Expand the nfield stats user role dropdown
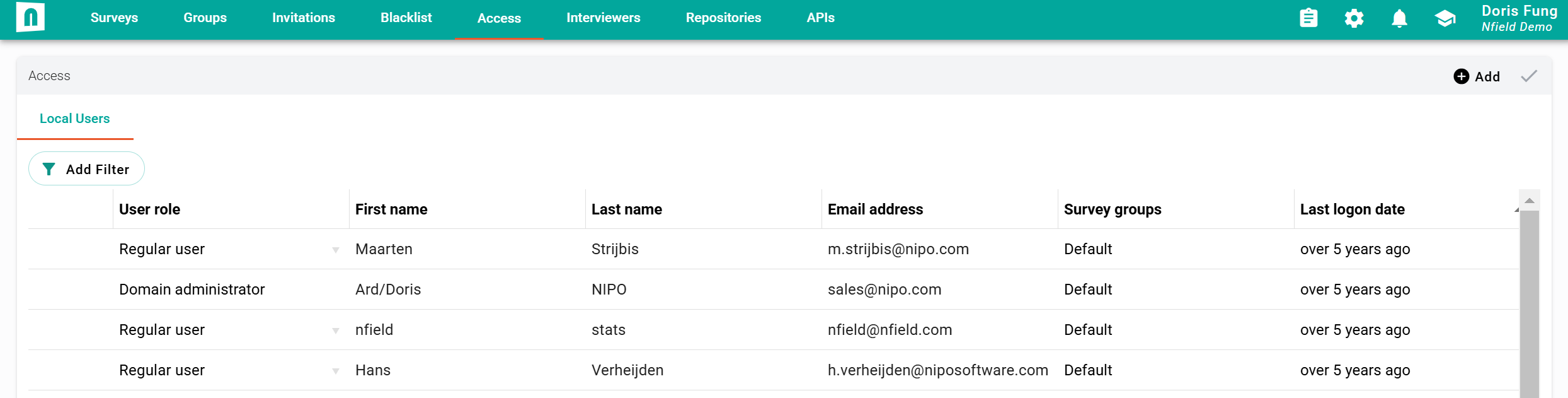The image size is (1568, 398). (x=336, y=331)
